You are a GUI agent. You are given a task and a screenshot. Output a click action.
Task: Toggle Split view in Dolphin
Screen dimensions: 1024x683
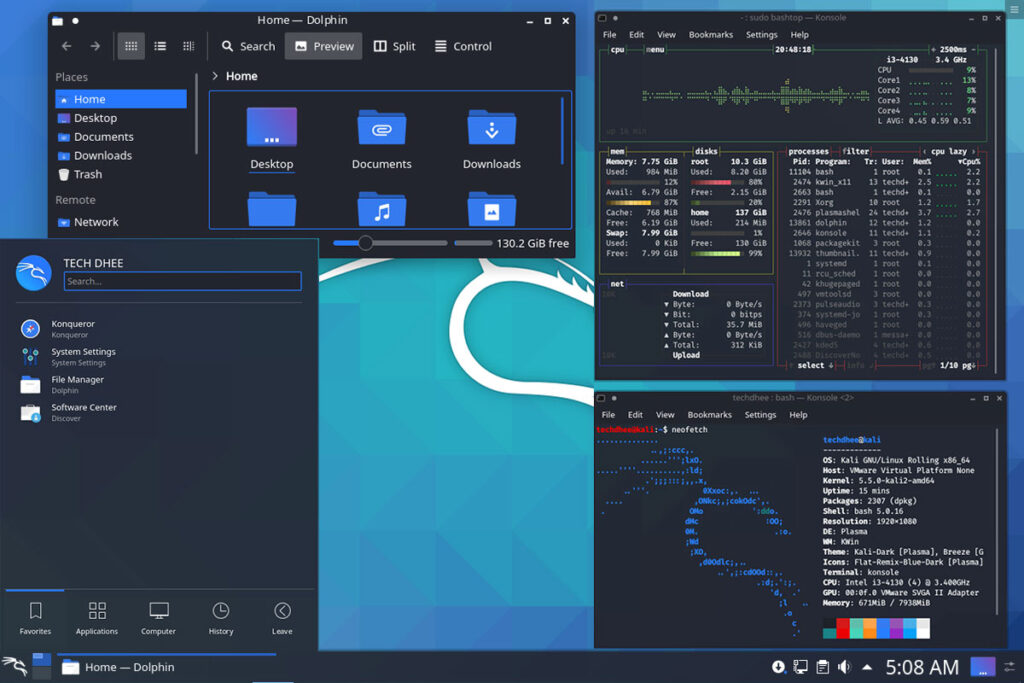(394, 46)
